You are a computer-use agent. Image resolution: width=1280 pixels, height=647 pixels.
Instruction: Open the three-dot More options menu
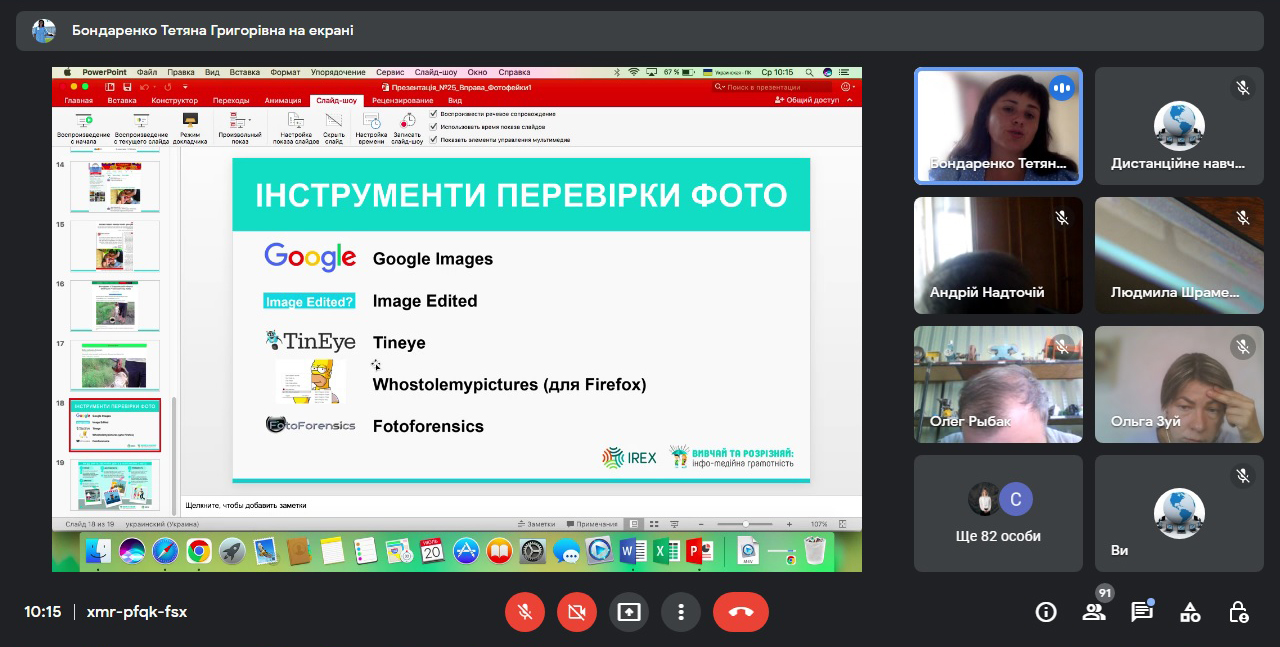point(681,612)
